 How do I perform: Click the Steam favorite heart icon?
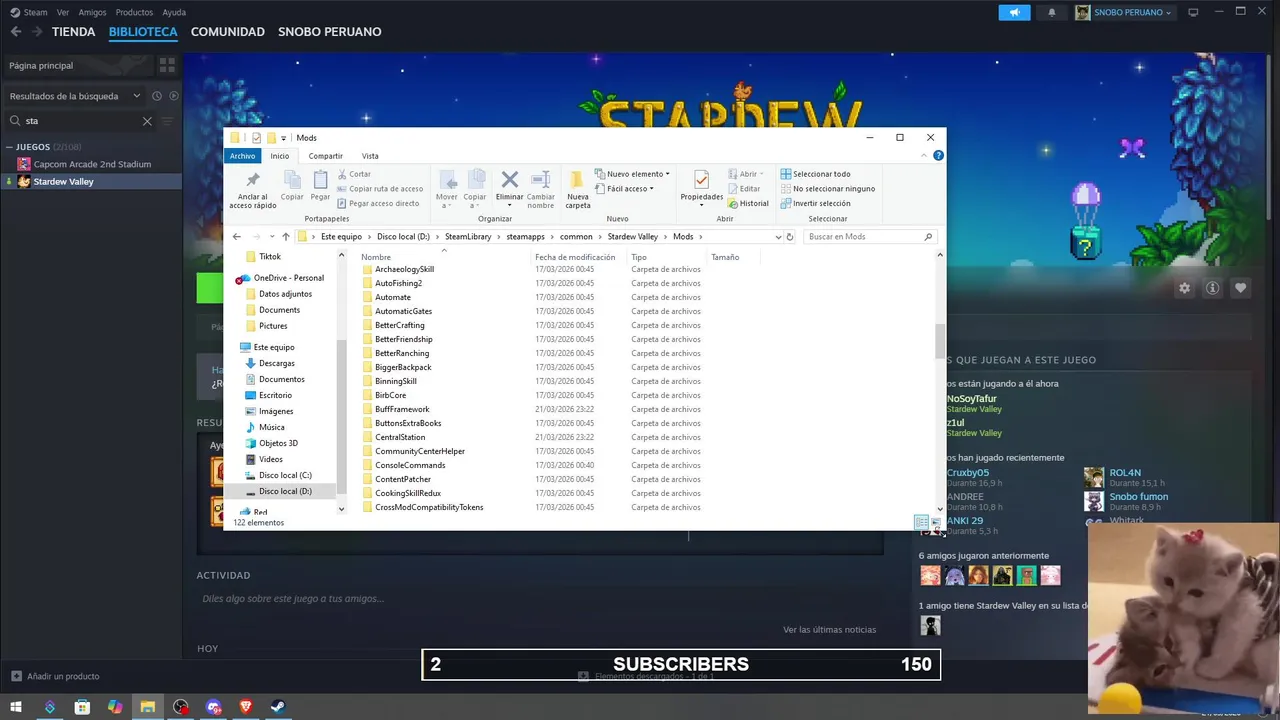tap(1241, 288)
